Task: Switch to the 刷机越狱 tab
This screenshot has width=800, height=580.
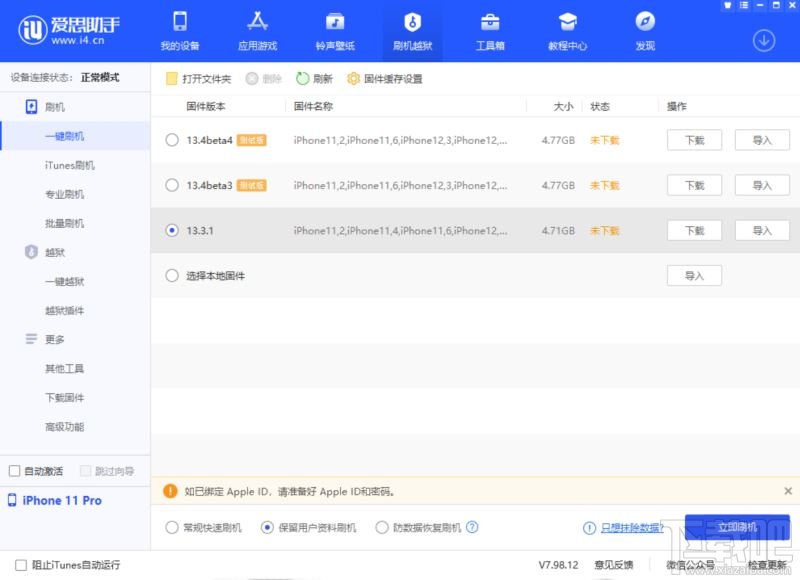Action: pyautogui.click(x=413, y=30)
